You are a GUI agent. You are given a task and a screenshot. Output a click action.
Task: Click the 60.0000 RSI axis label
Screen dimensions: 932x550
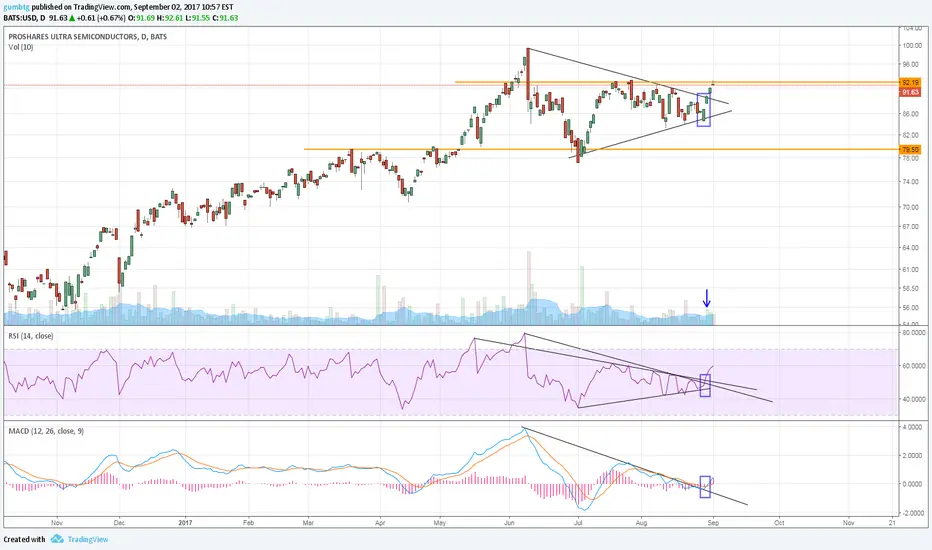point(912,366)
